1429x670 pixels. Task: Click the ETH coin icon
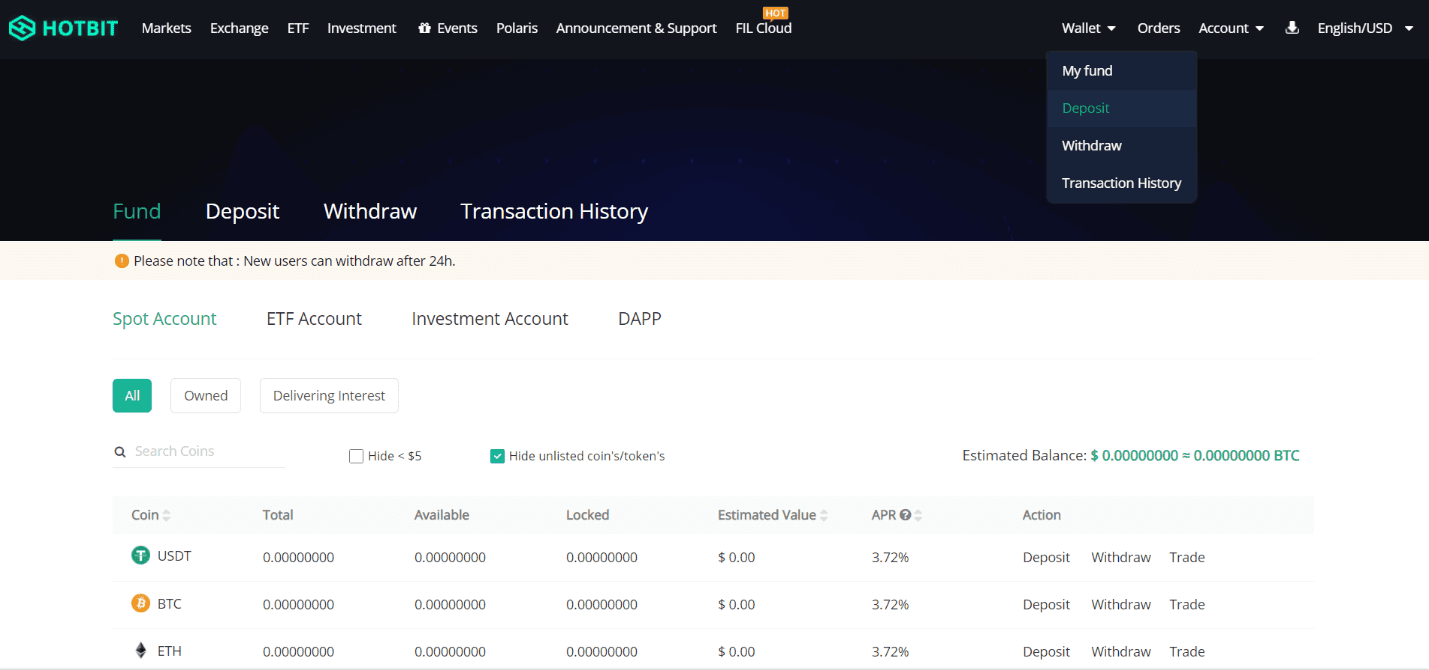click(x=141, y=651)
